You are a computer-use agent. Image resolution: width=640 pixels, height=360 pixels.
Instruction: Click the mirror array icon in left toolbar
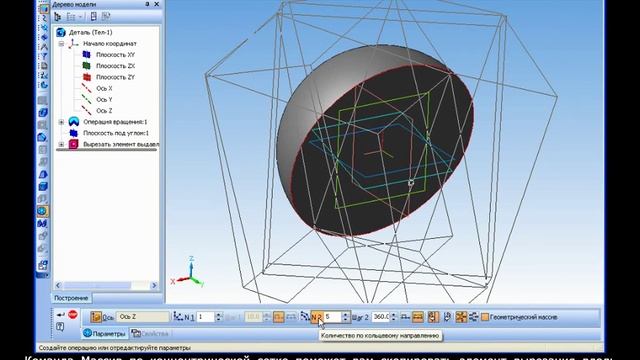pos(42,224)
